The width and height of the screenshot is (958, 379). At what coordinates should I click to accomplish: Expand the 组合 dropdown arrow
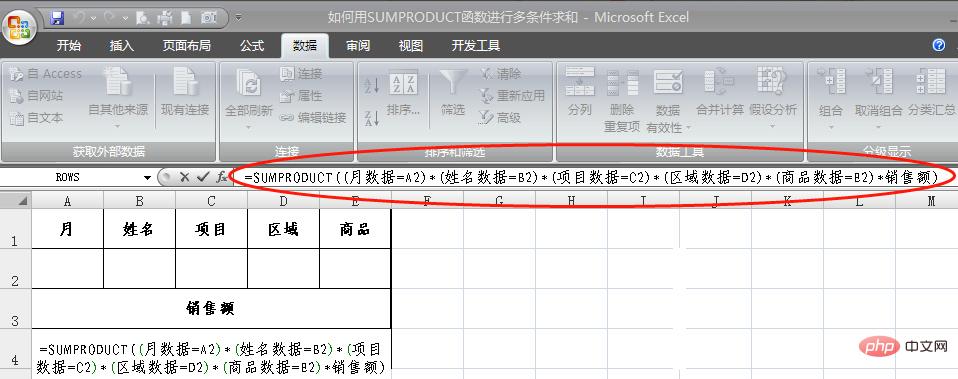click(831, 128)
